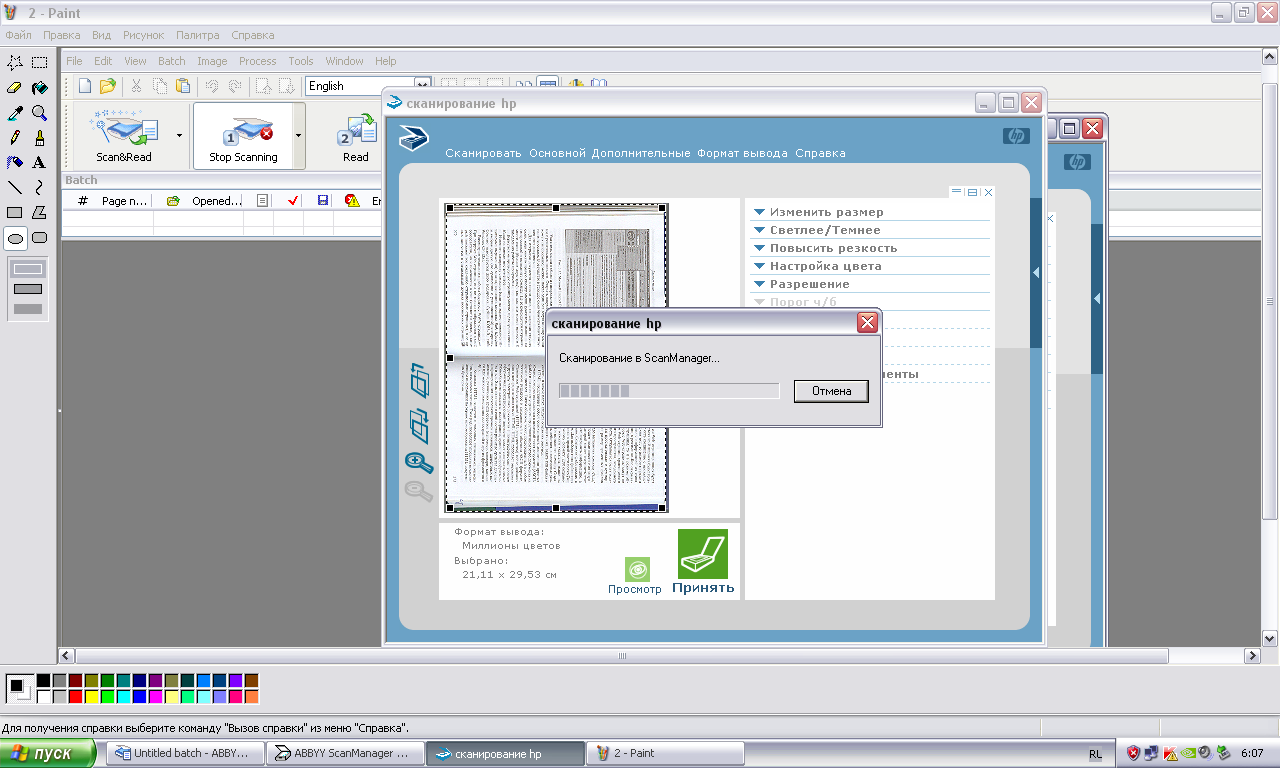The width and height of the screenshot is (1280, 768).
Task: Click the Просмотр preview icon
Action: (637, 569)
